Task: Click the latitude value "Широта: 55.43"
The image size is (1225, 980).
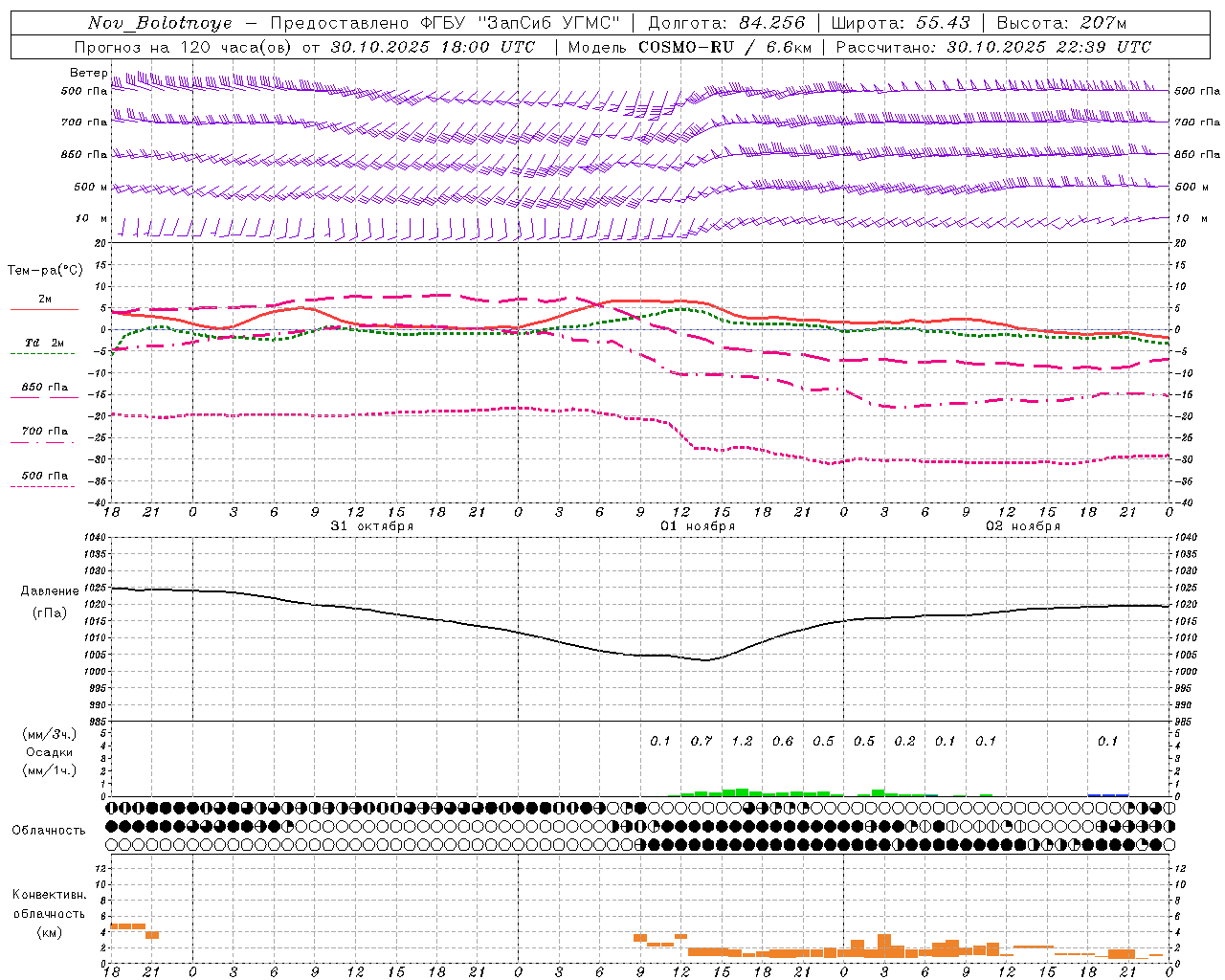Action: pos(901,23)
